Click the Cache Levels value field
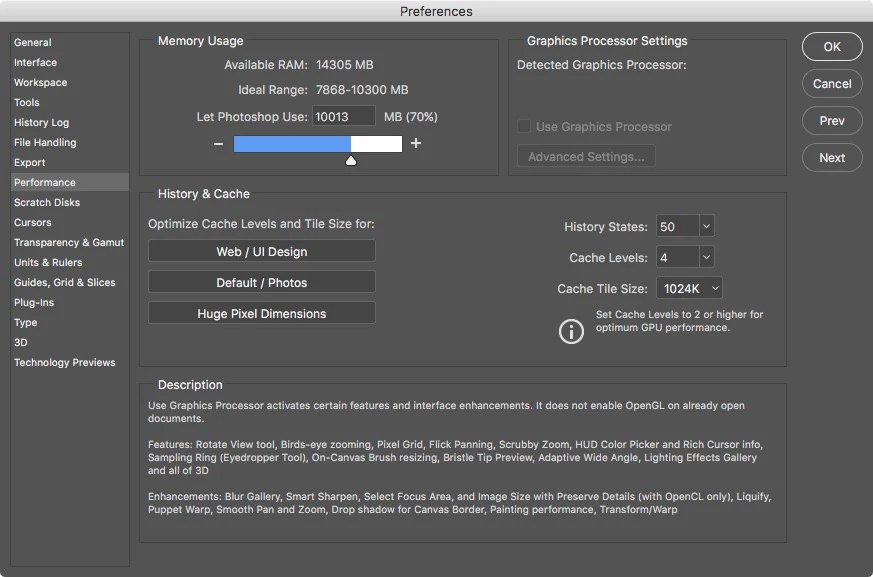This screenshot has width=873, height=577. (678, 257)
